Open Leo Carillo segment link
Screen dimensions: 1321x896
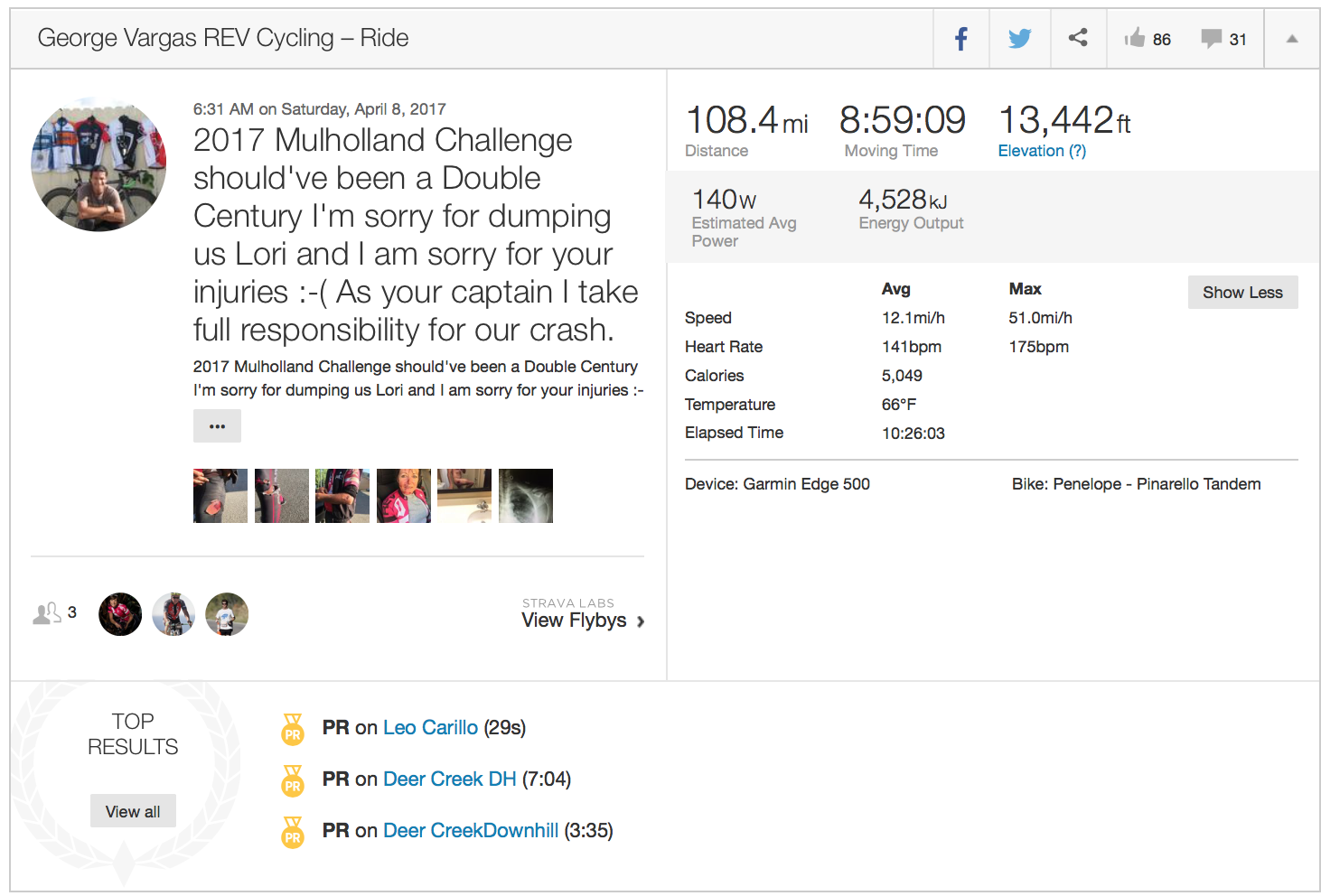point(430,728)
